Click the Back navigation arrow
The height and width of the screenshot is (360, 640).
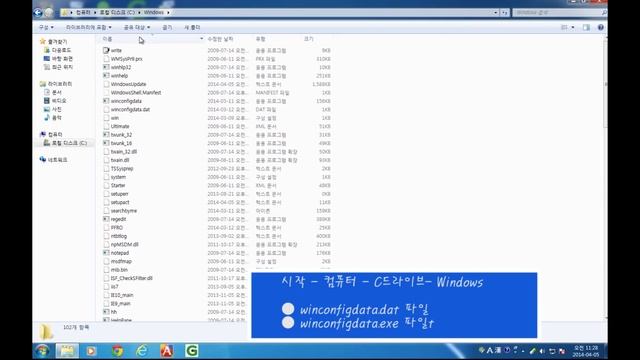[38, 13]
